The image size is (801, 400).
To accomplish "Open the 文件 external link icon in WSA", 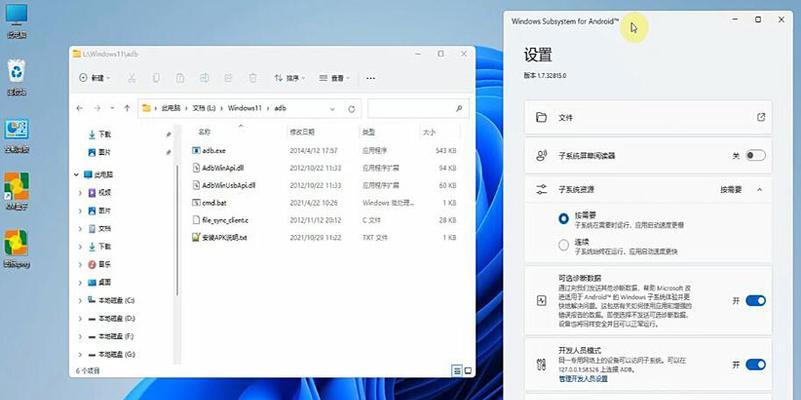I will (761, 117).
